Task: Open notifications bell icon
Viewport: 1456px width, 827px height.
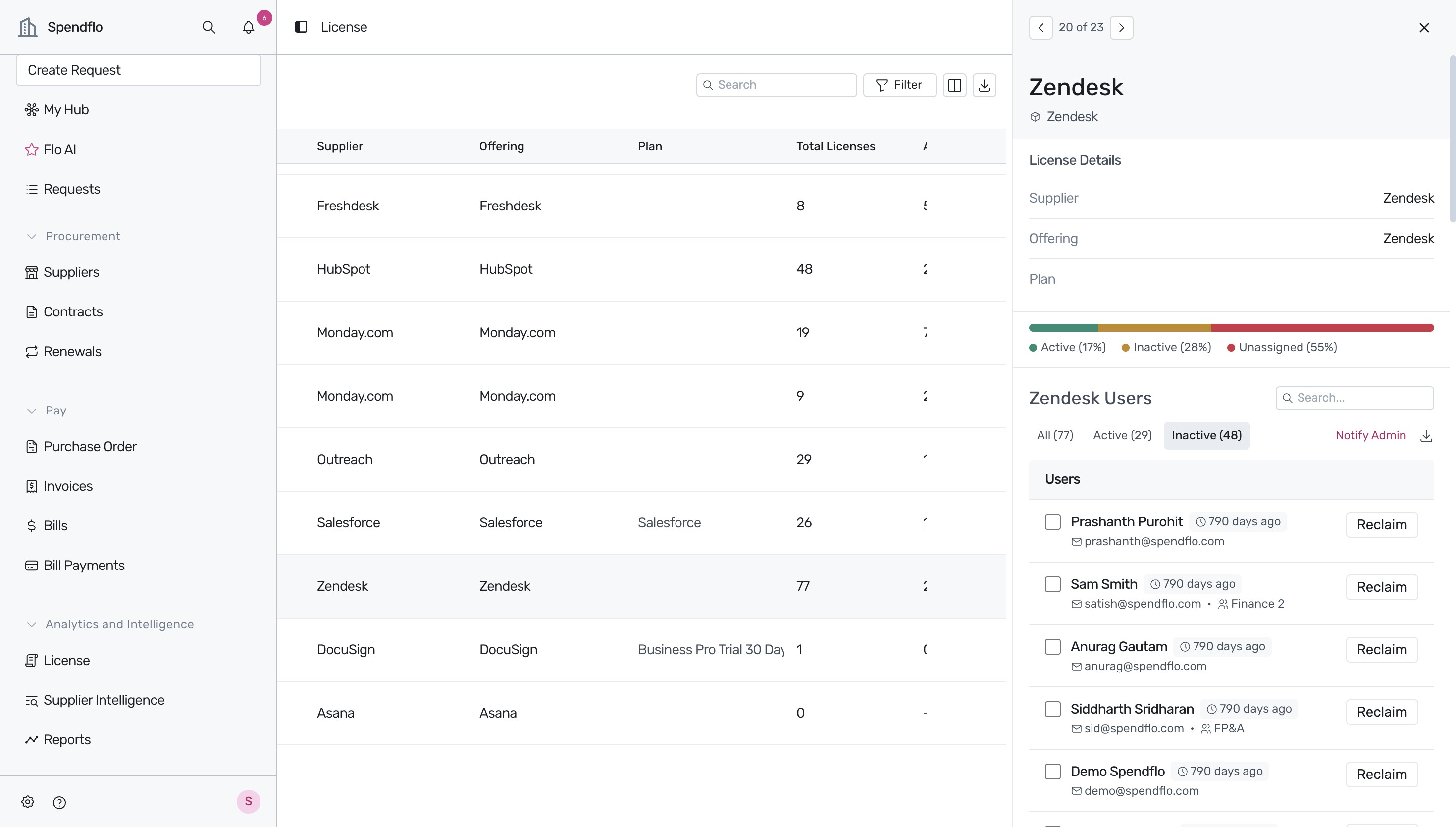Action: [248, 27]
